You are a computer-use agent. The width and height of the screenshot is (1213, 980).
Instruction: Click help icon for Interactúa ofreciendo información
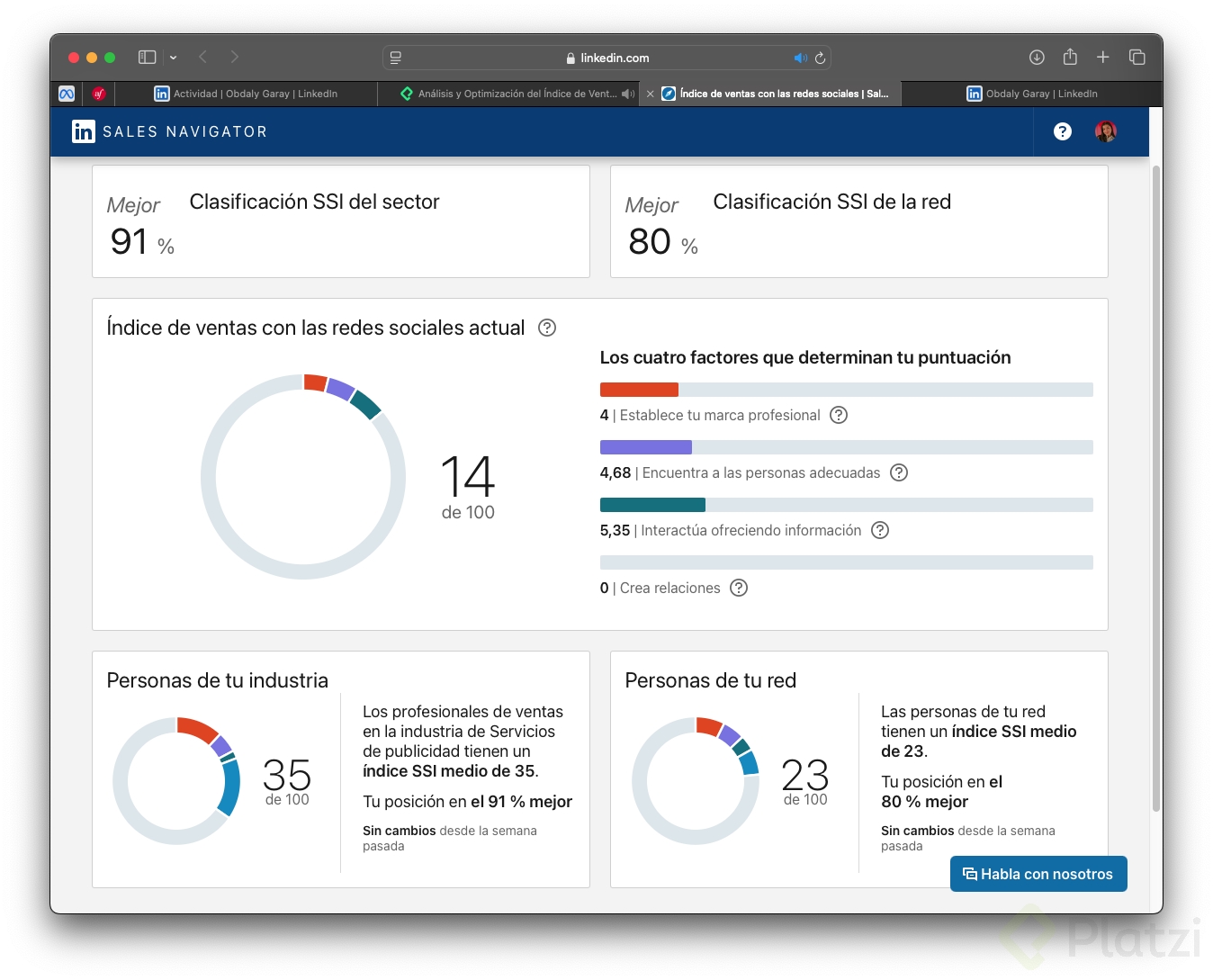coord(880,530)
